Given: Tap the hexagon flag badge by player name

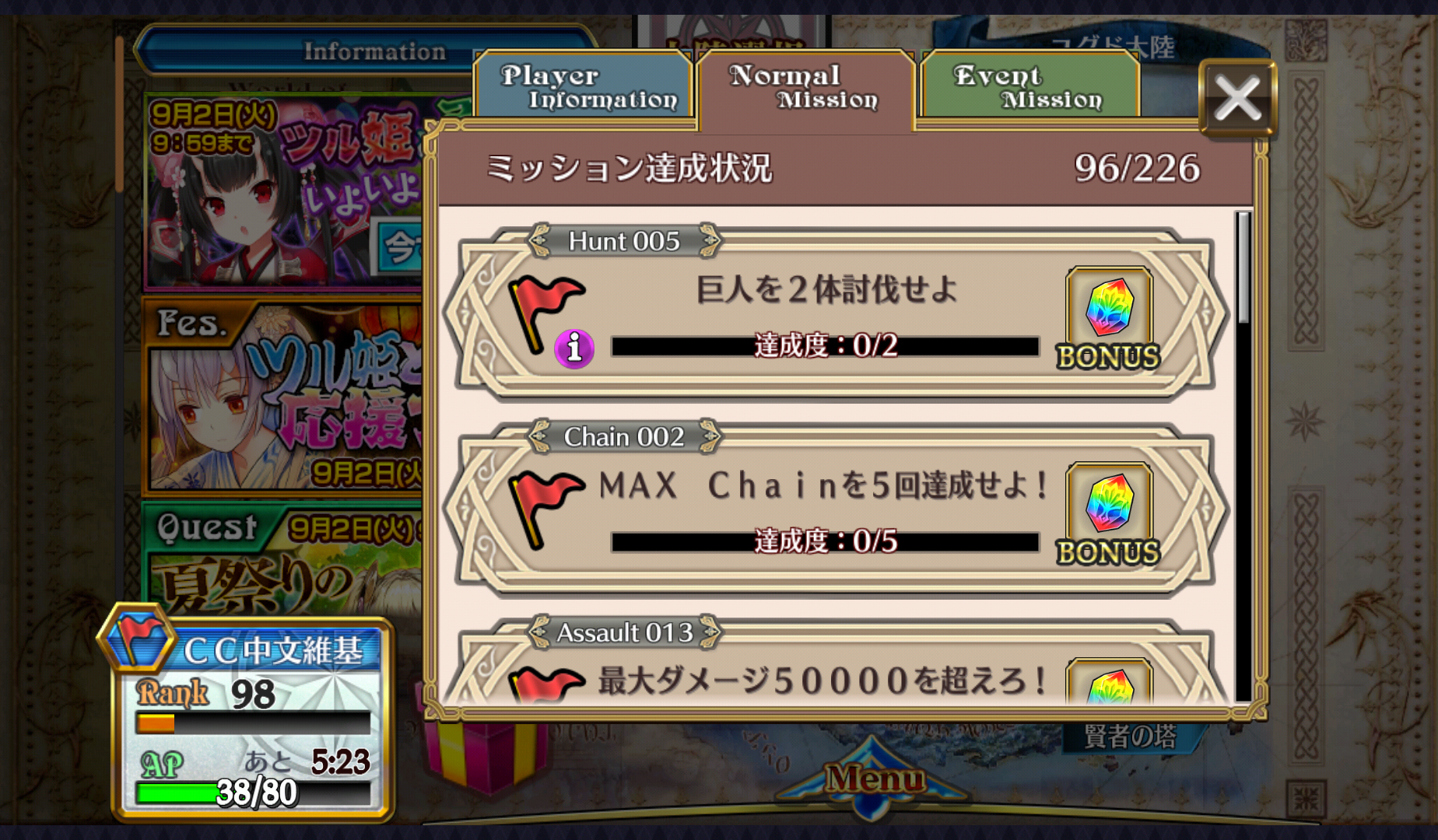Looking at the screenshot, I should (x=138, y=639).
